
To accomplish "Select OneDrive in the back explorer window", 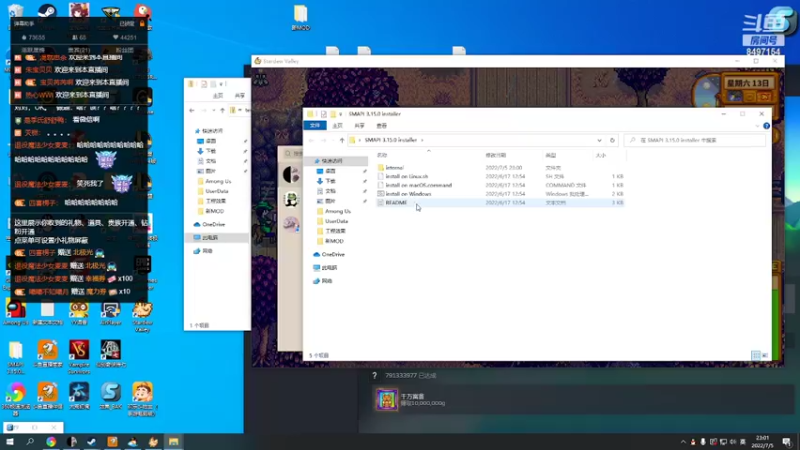I will click(213, 224).
